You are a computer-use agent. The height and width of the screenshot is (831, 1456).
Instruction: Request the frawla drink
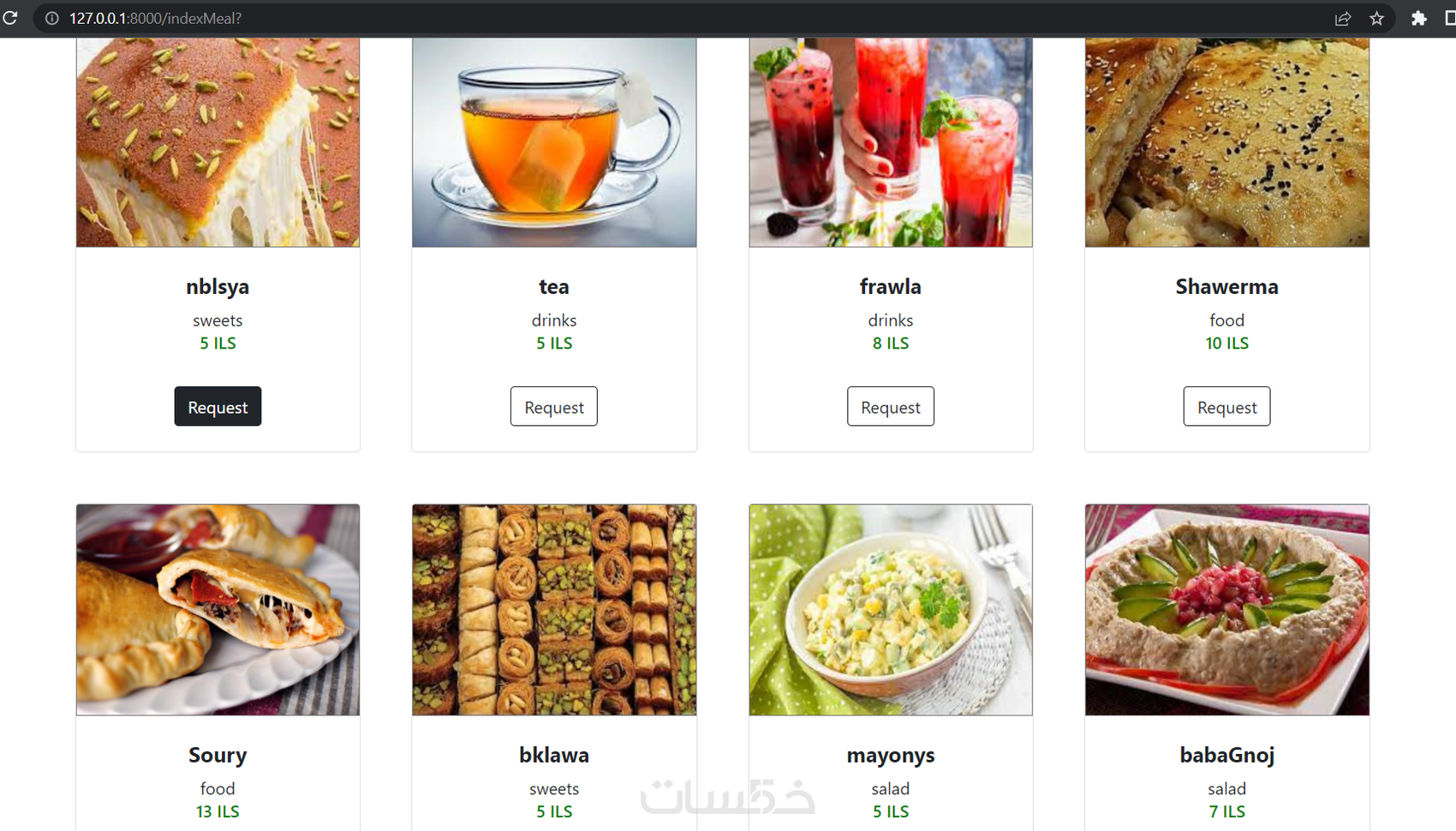891,406
